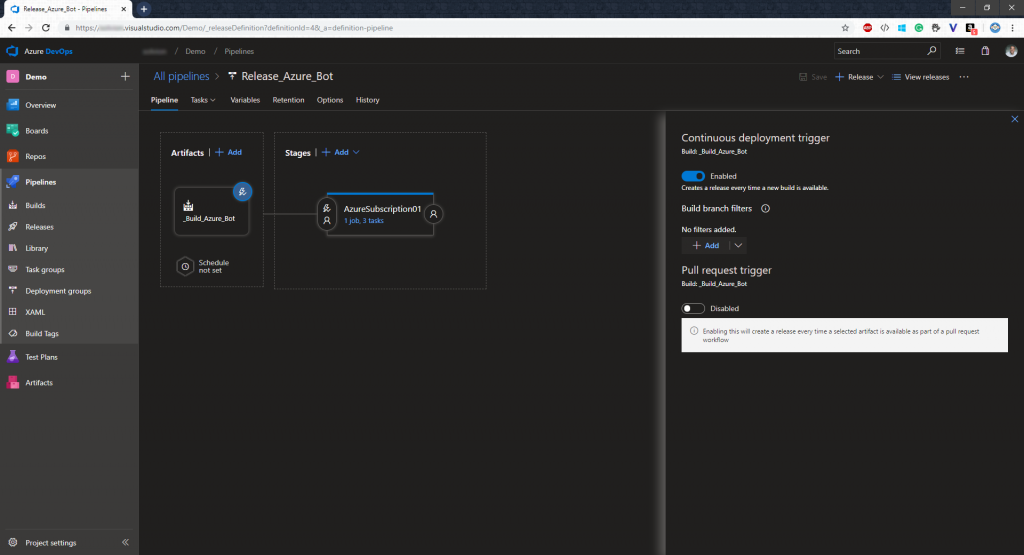The height and width of the screenshot is (555, 1024).
Task: Select the AzureSubscription01 stage card
Action: [x=381, y=214]
